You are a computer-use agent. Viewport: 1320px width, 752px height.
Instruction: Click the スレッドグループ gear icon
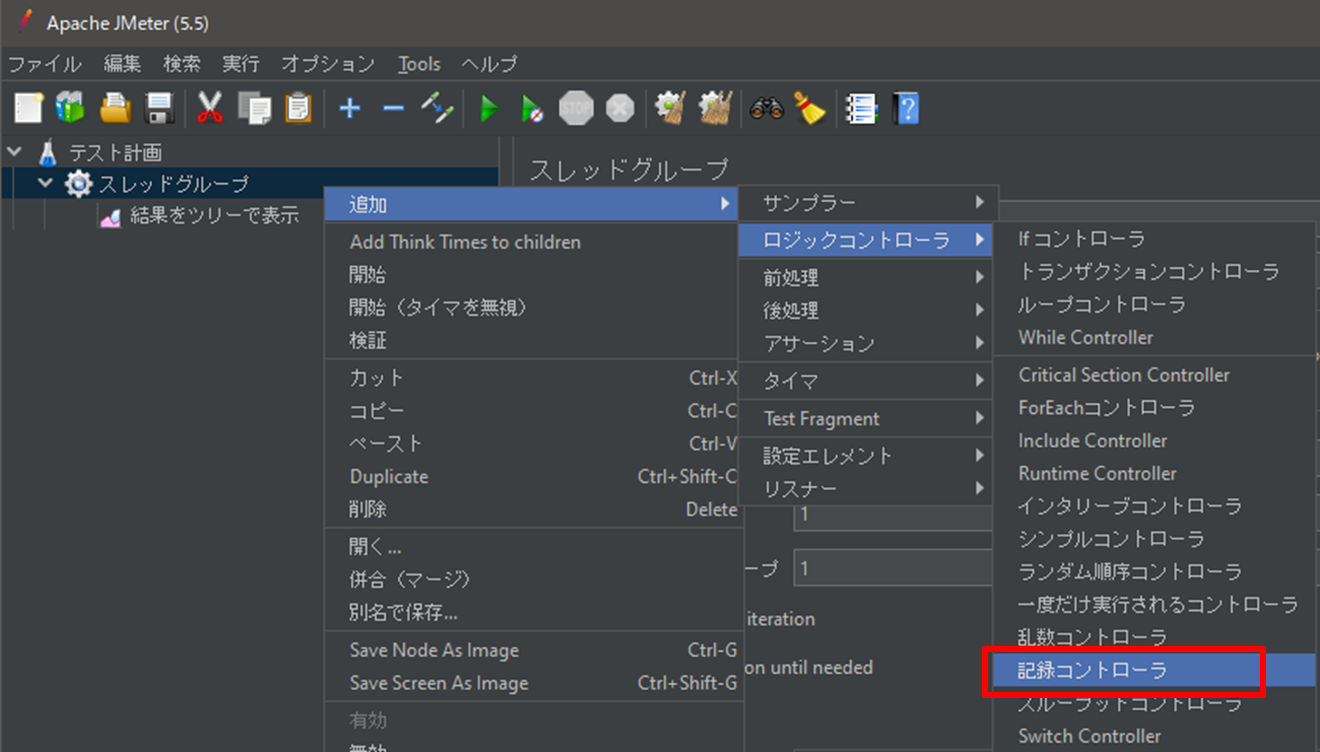[x=78, y=184]
